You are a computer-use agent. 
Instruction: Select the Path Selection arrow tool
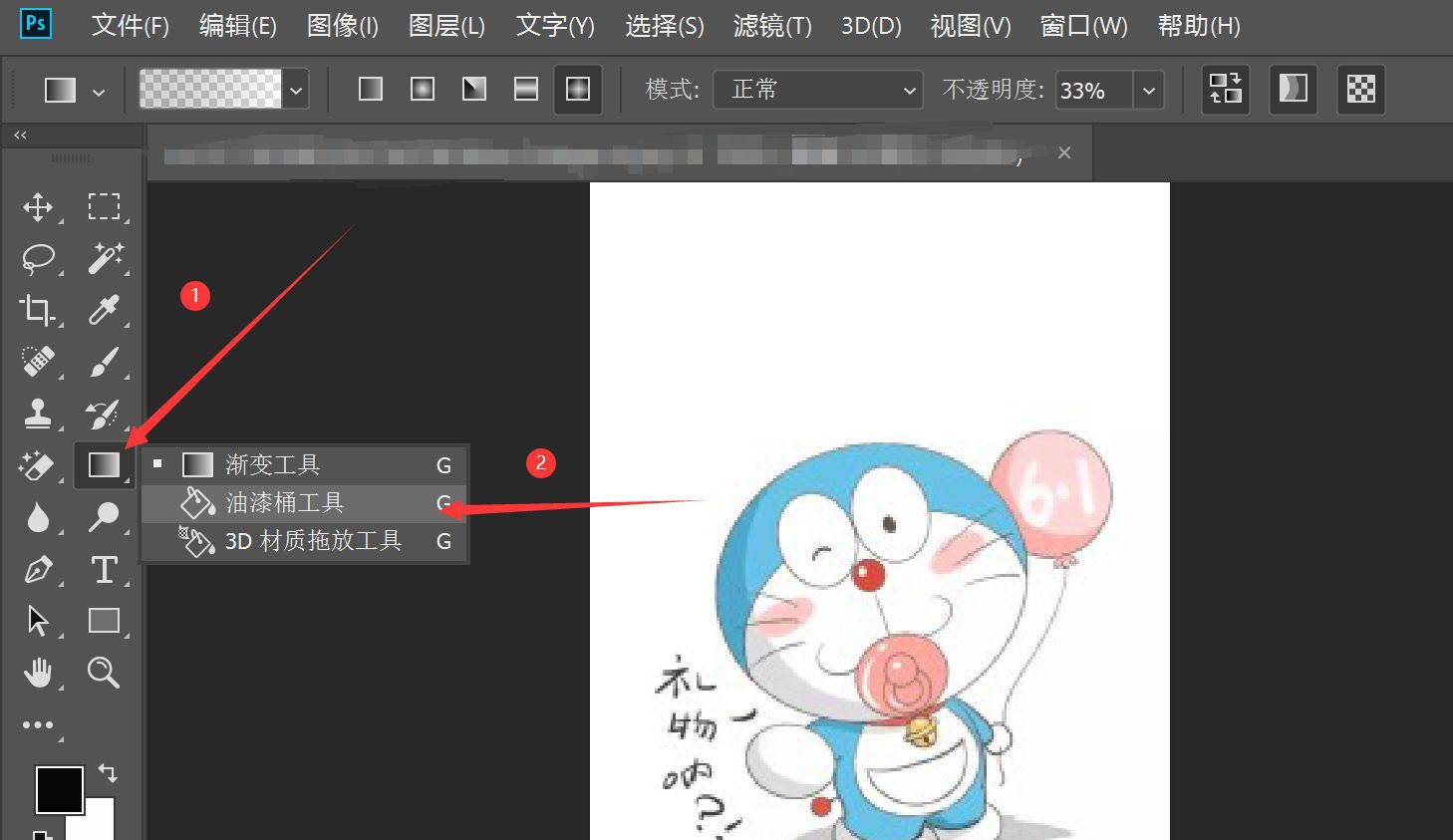[38, 621]
